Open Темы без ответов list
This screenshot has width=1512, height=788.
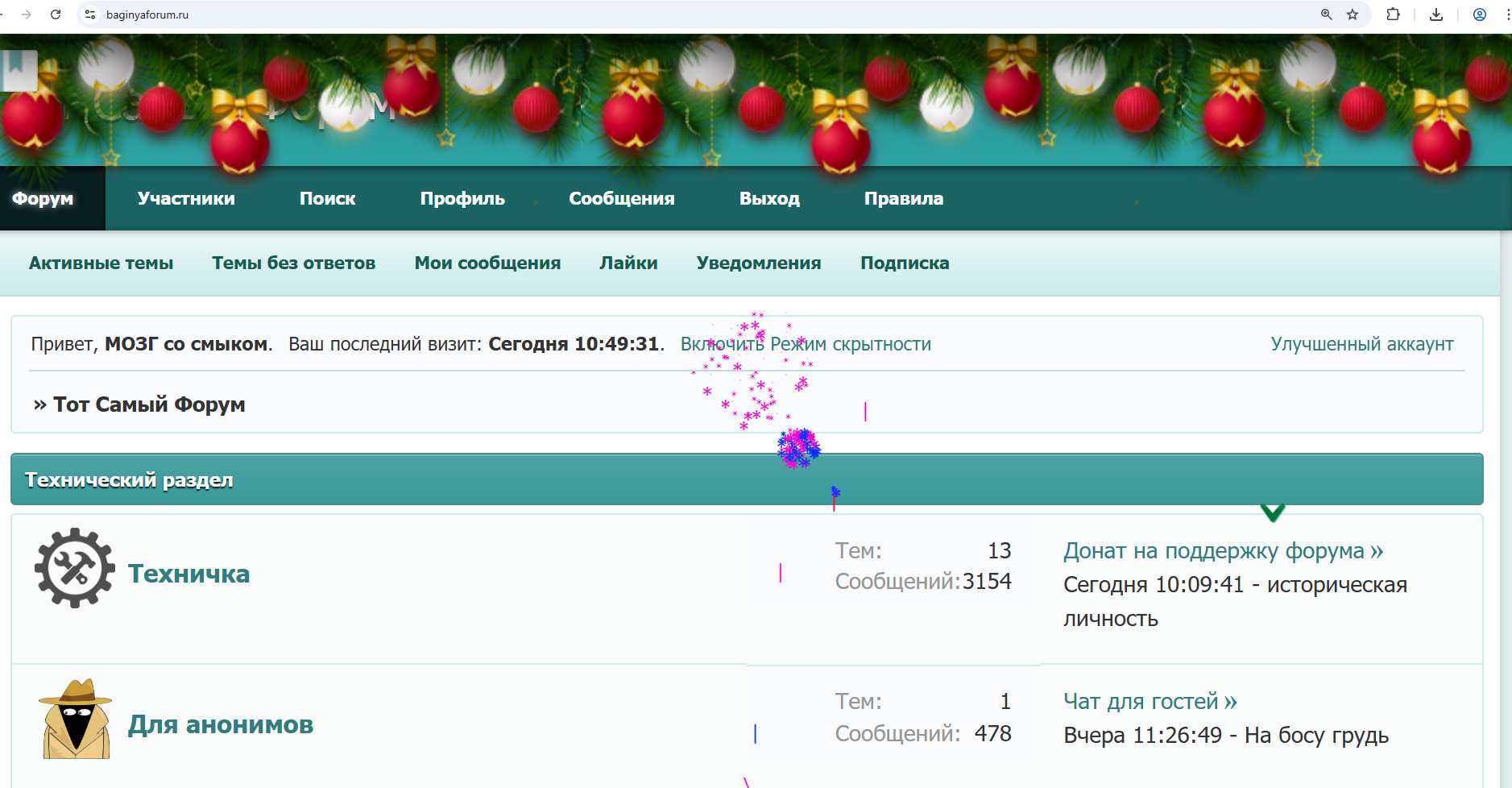tap(293, 263)
